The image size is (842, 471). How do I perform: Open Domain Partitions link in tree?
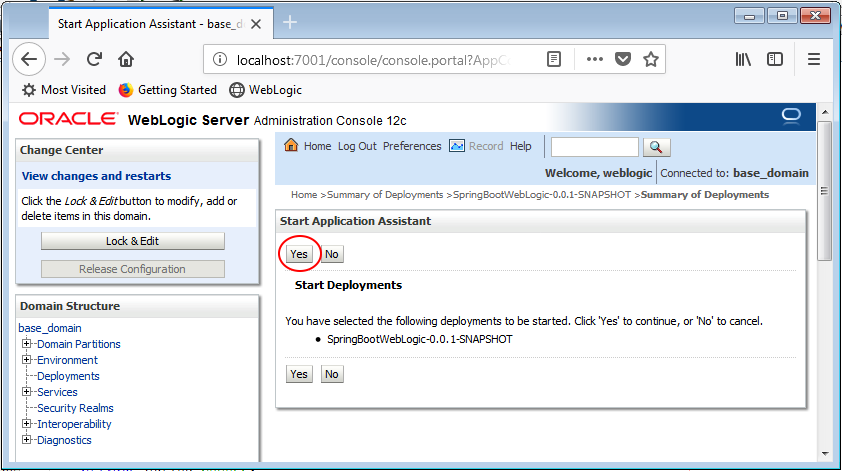pos(79,344)
